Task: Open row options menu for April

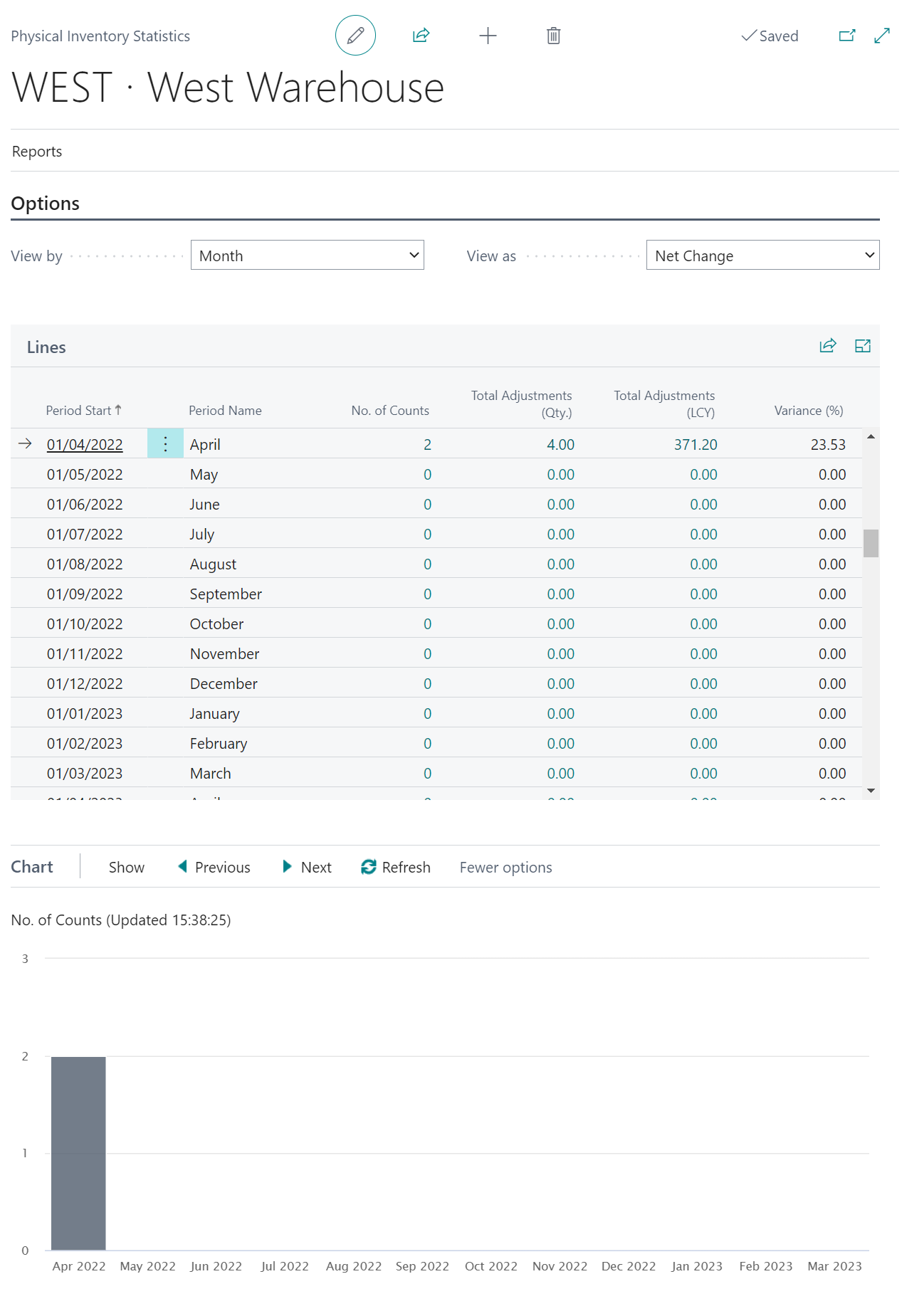Action: tap(165, 444)
